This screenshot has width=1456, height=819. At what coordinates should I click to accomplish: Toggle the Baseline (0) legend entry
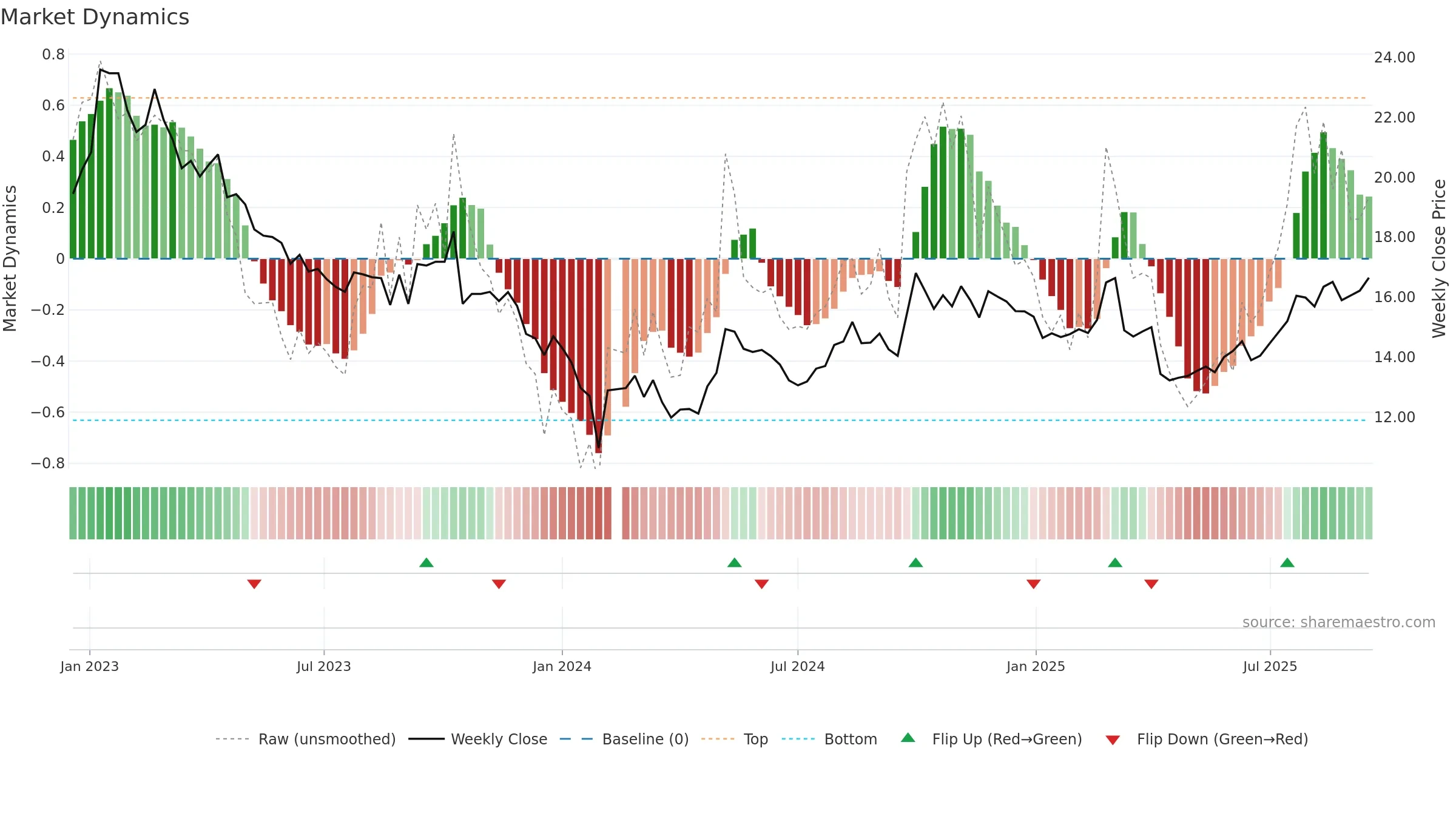pyautogui.click(x=624, y=739)
